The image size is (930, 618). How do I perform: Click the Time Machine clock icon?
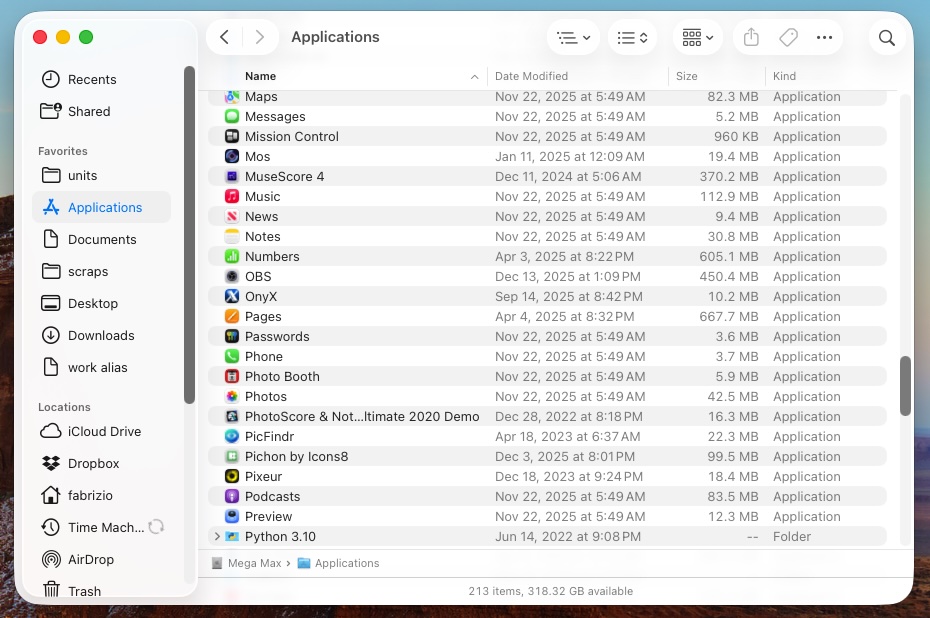50,527
